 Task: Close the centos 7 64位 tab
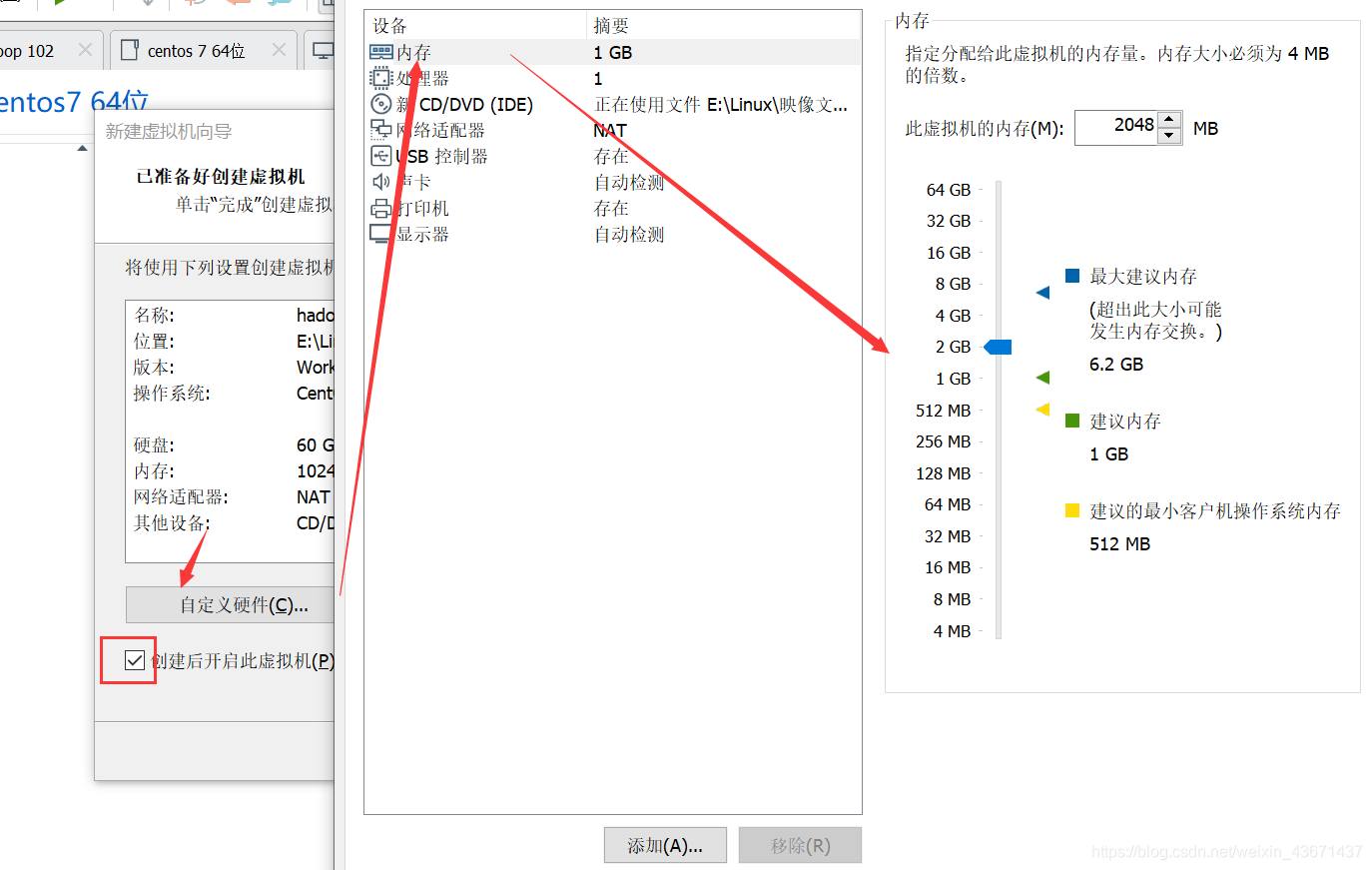[279, 50]
